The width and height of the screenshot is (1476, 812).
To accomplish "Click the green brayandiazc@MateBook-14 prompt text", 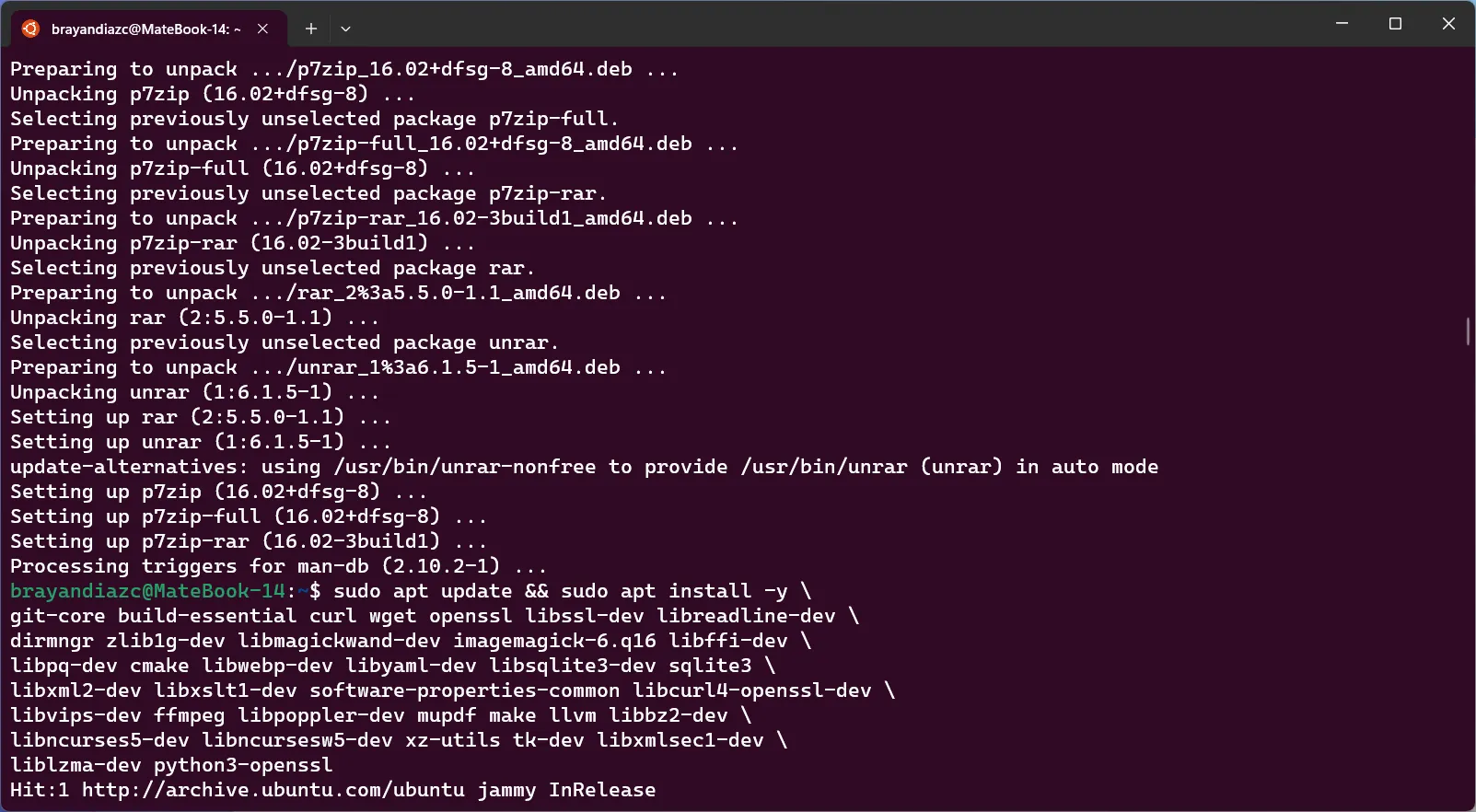I will (148, 591).
